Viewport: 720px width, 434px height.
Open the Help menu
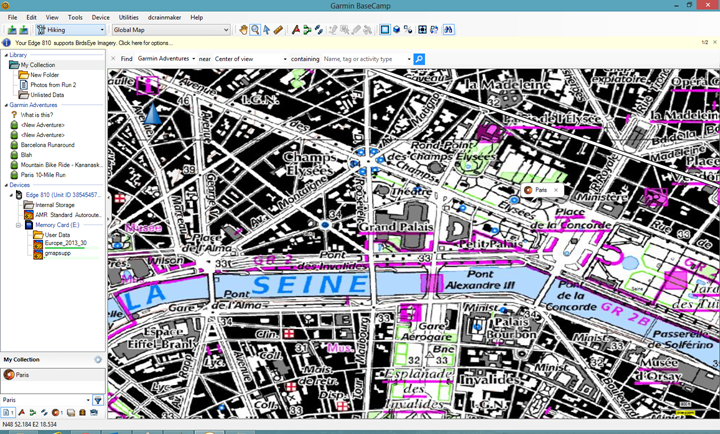[x=197, y=17]
